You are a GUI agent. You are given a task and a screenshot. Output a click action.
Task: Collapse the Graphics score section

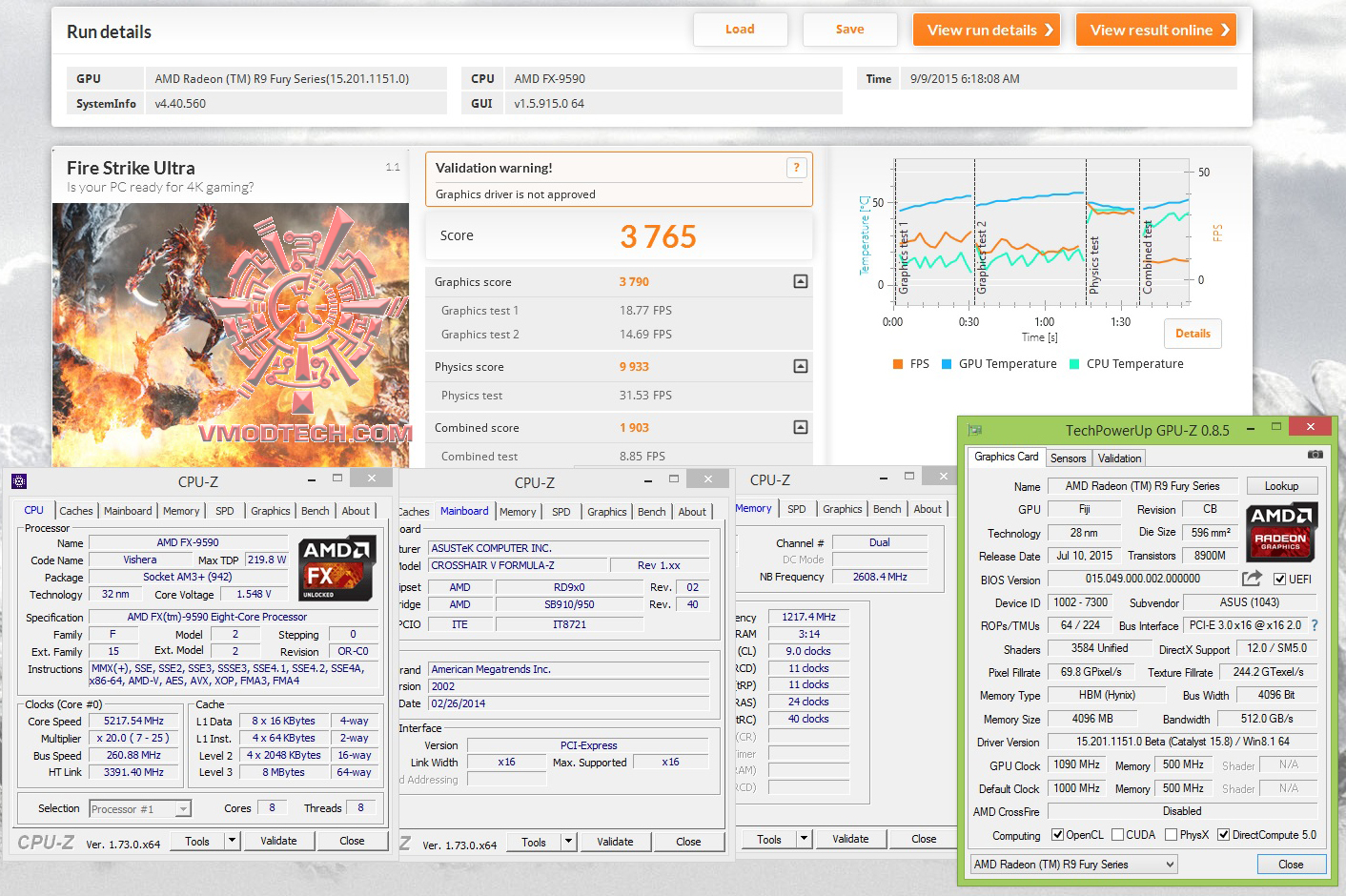click(x=801, y=281)
